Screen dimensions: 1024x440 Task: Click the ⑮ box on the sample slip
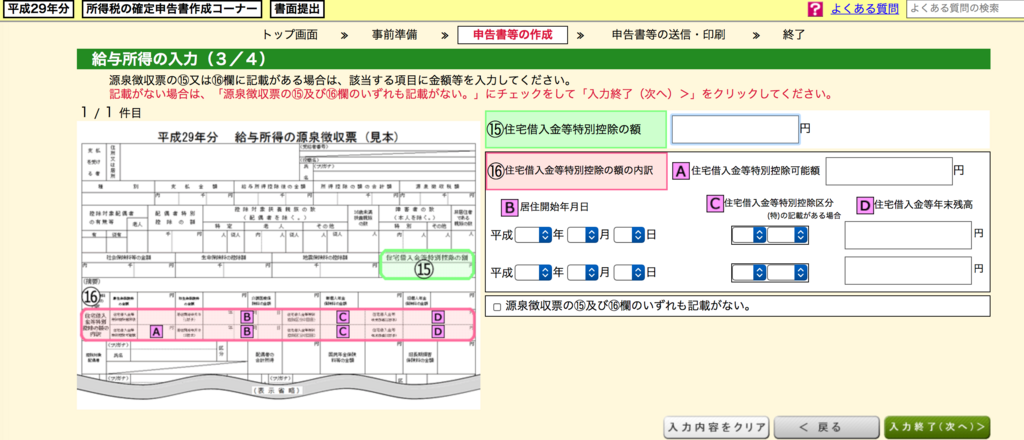click(x=426, y=264)
